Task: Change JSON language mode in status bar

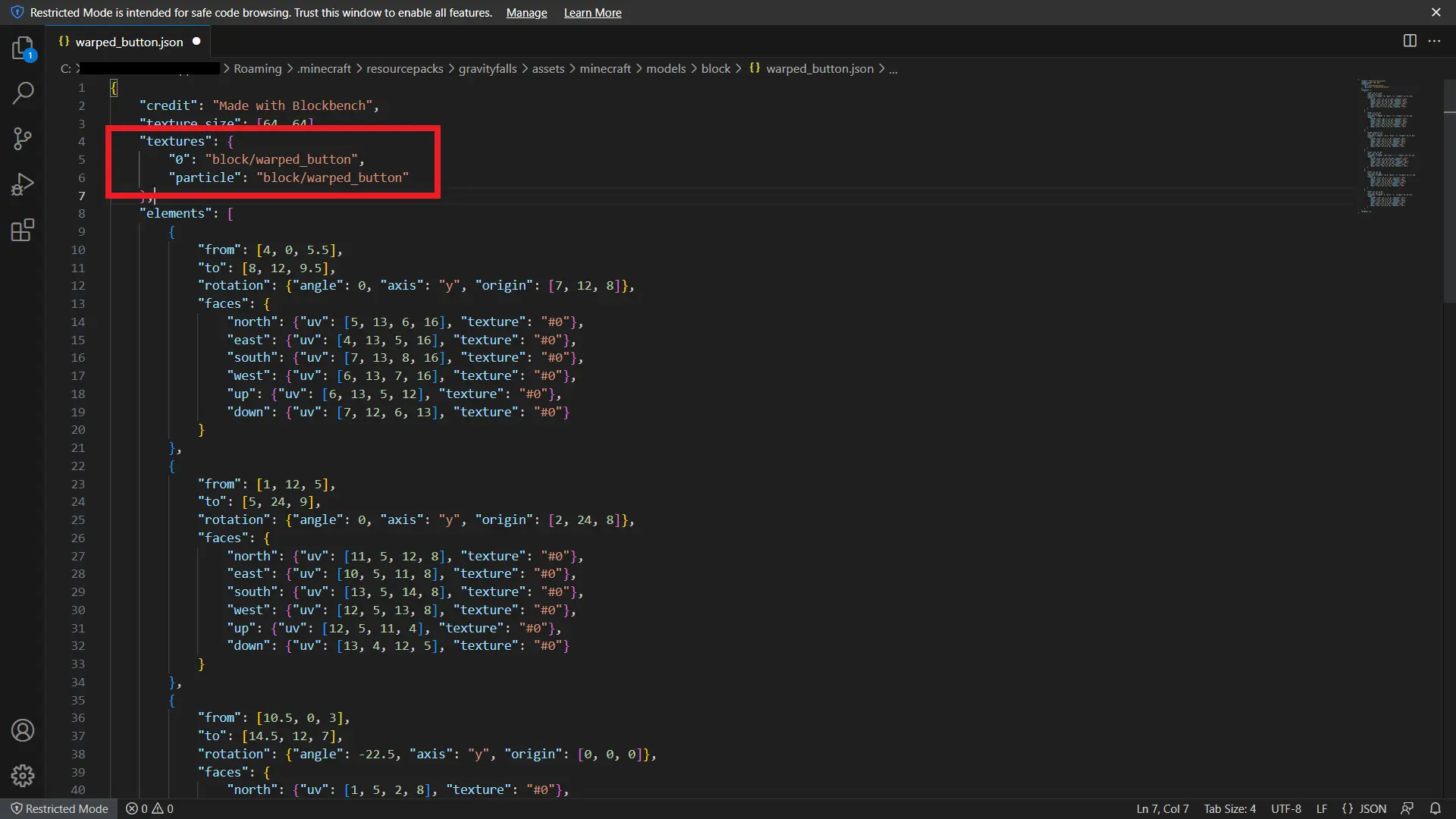Action: 1364,808
